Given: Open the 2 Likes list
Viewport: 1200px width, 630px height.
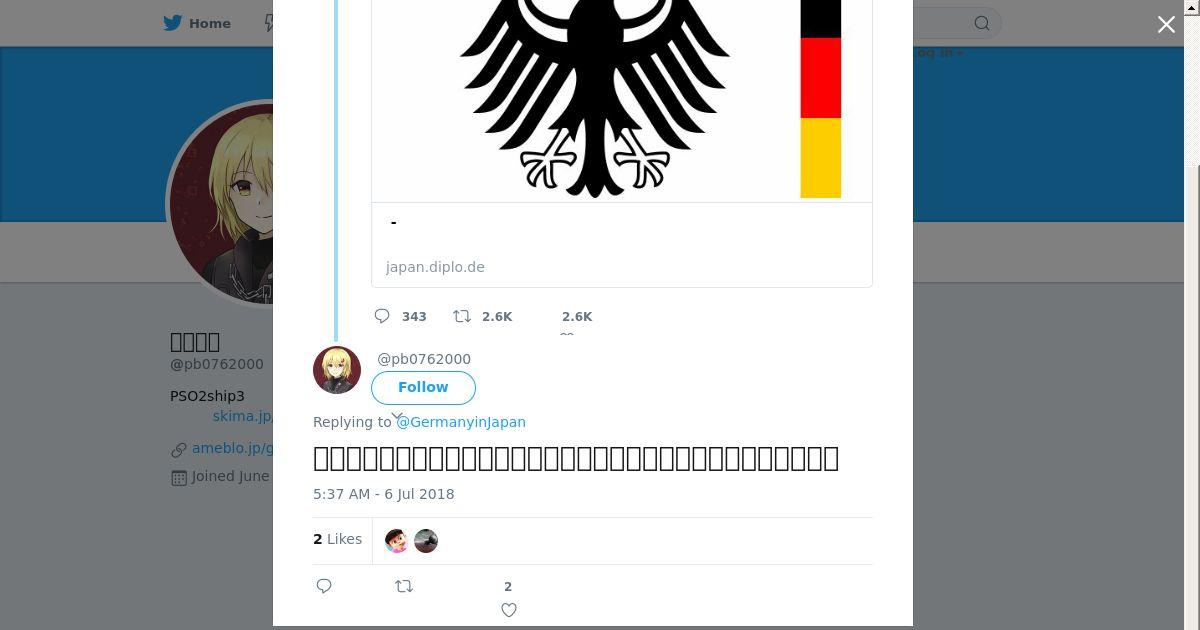Looking at the screenshot, I should click(337, 539).
